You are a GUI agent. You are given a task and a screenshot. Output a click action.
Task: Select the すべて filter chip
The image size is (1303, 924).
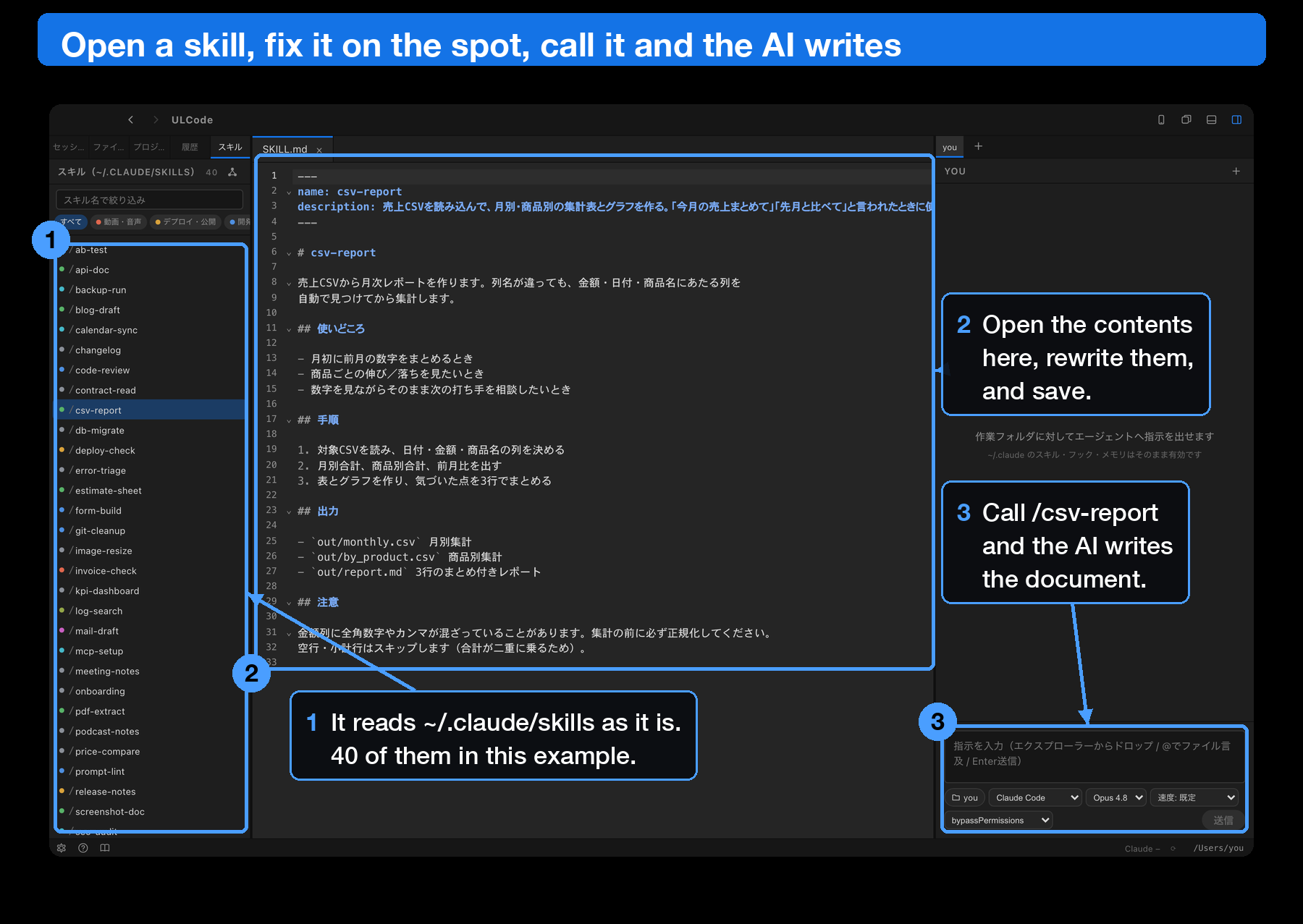71,222
